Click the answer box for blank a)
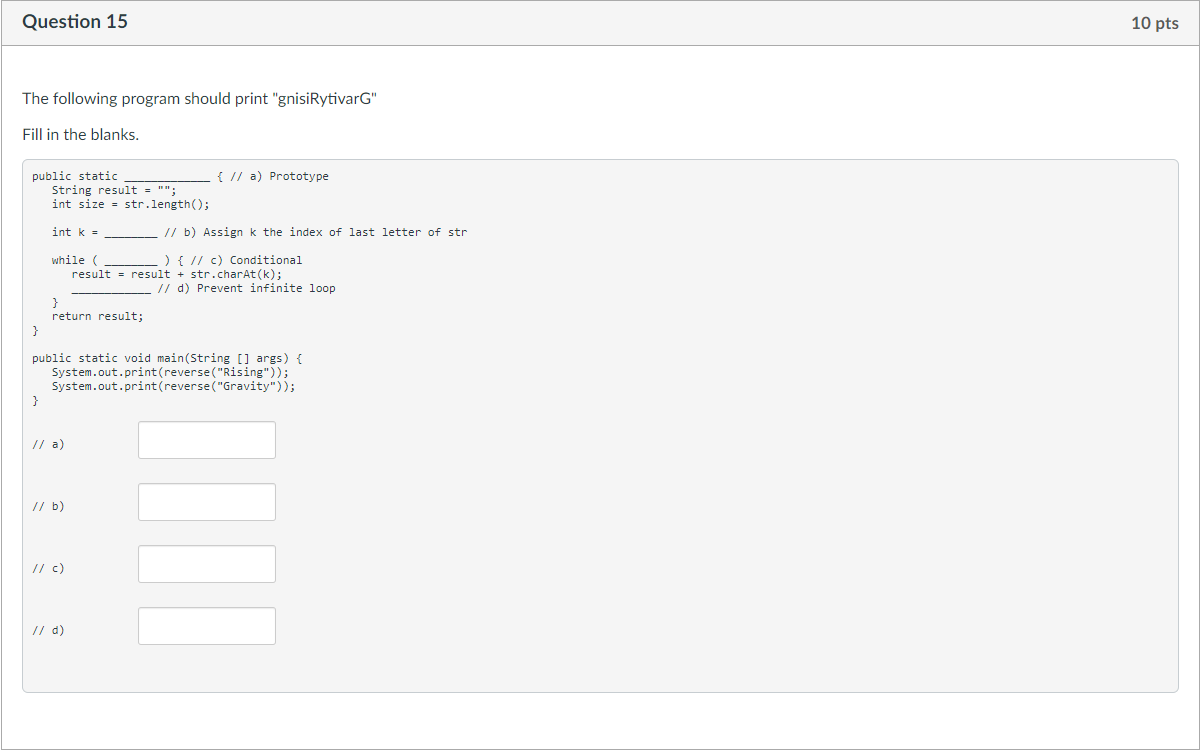Screen dimensions: 1201x750 click(x=207, y=440)
